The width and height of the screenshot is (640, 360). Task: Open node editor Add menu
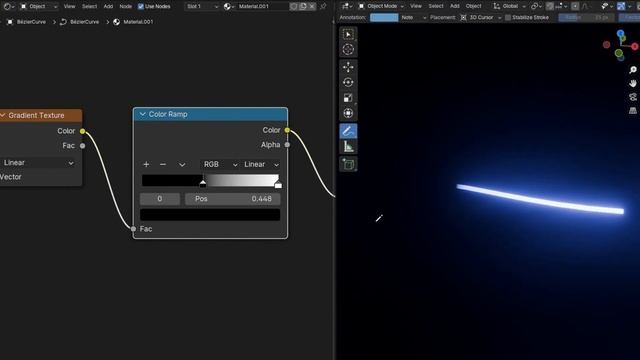(x=108, y=7)
